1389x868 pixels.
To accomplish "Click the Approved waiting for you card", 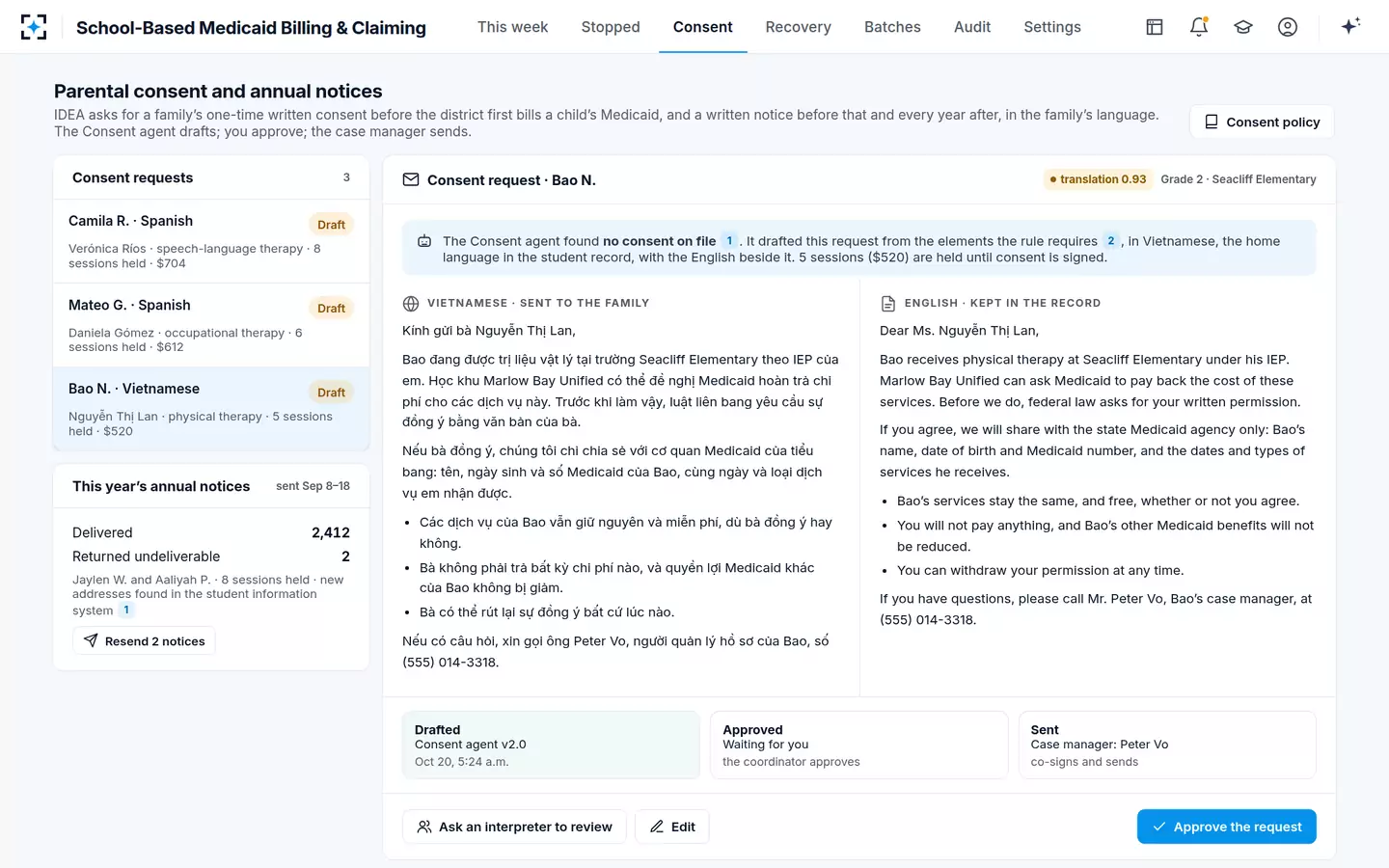I will 858,745.
